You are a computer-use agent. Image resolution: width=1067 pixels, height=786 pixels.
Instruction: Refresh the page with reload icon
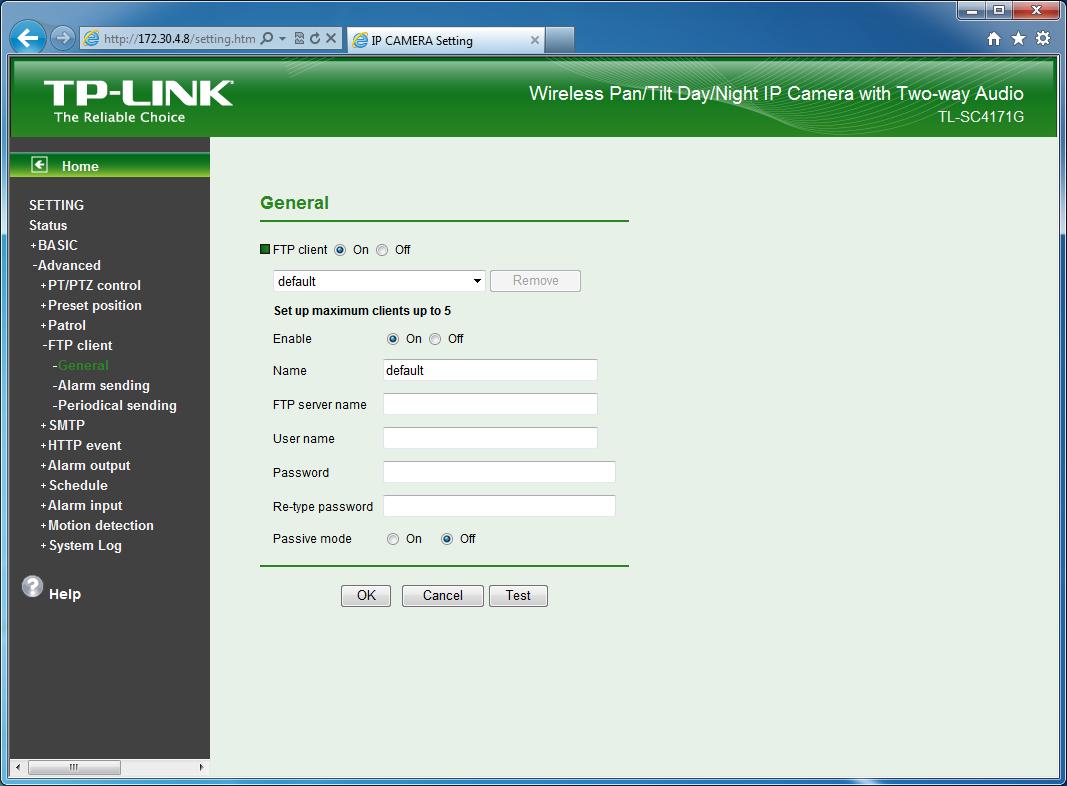click(x=314, y=38)
